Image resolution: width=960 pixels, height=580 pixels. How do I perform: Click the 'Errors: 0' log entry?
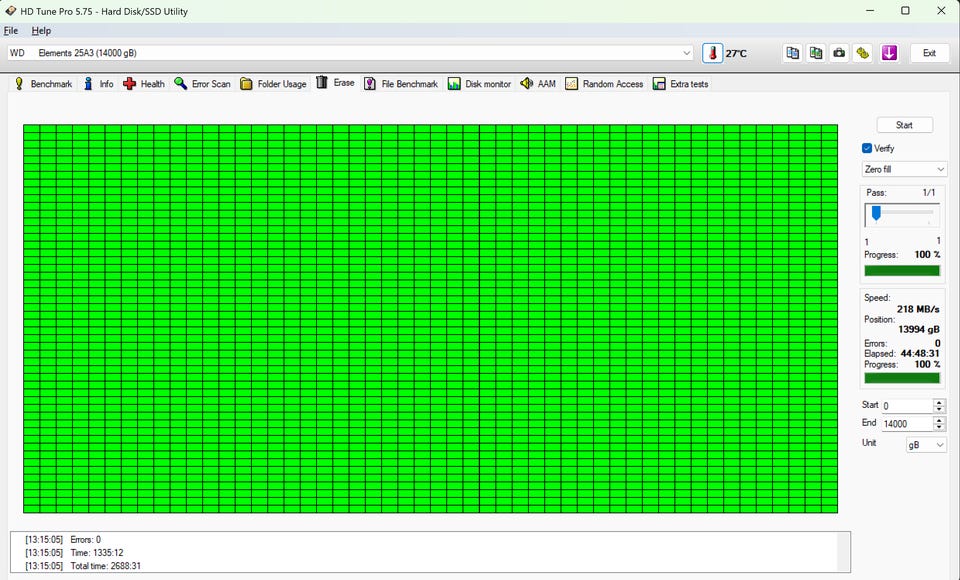tap(86, 540)
